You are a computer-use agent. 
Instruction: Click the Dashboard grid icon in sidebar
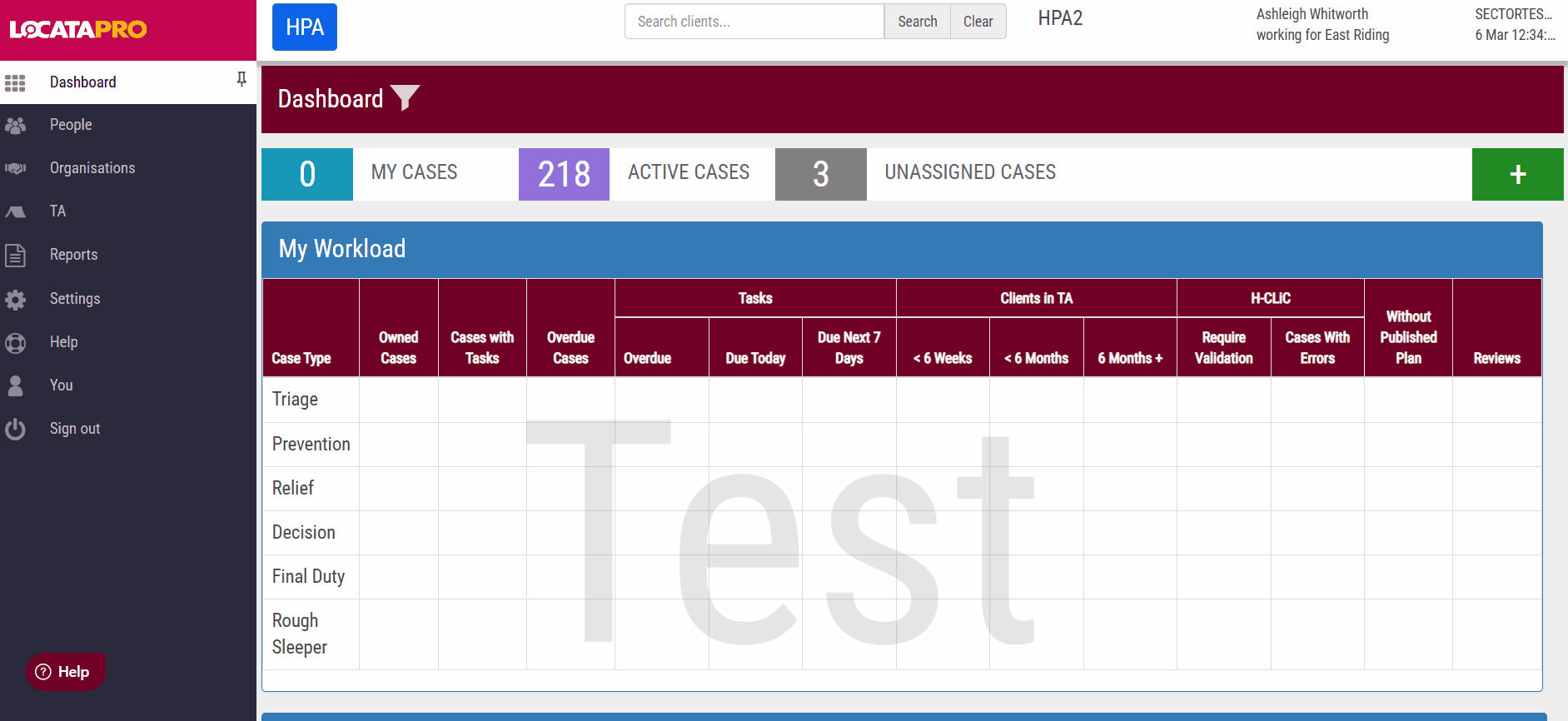15,82
